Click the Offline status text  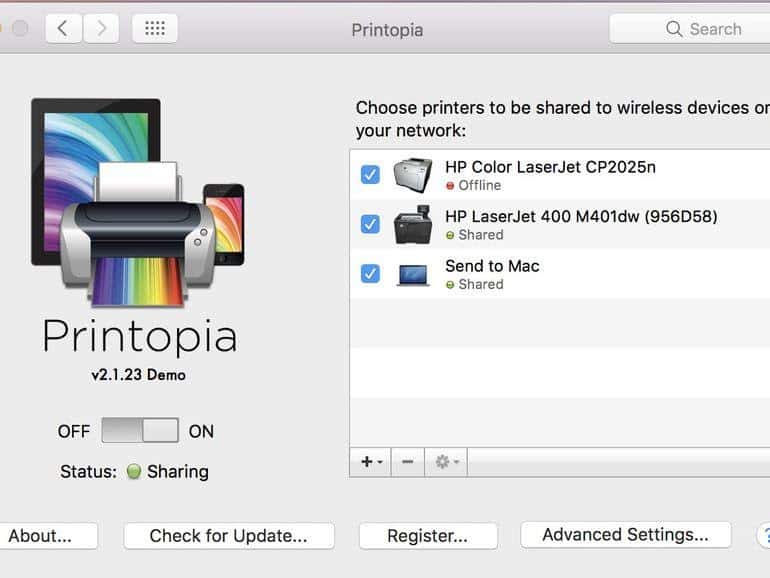(480, 186)
